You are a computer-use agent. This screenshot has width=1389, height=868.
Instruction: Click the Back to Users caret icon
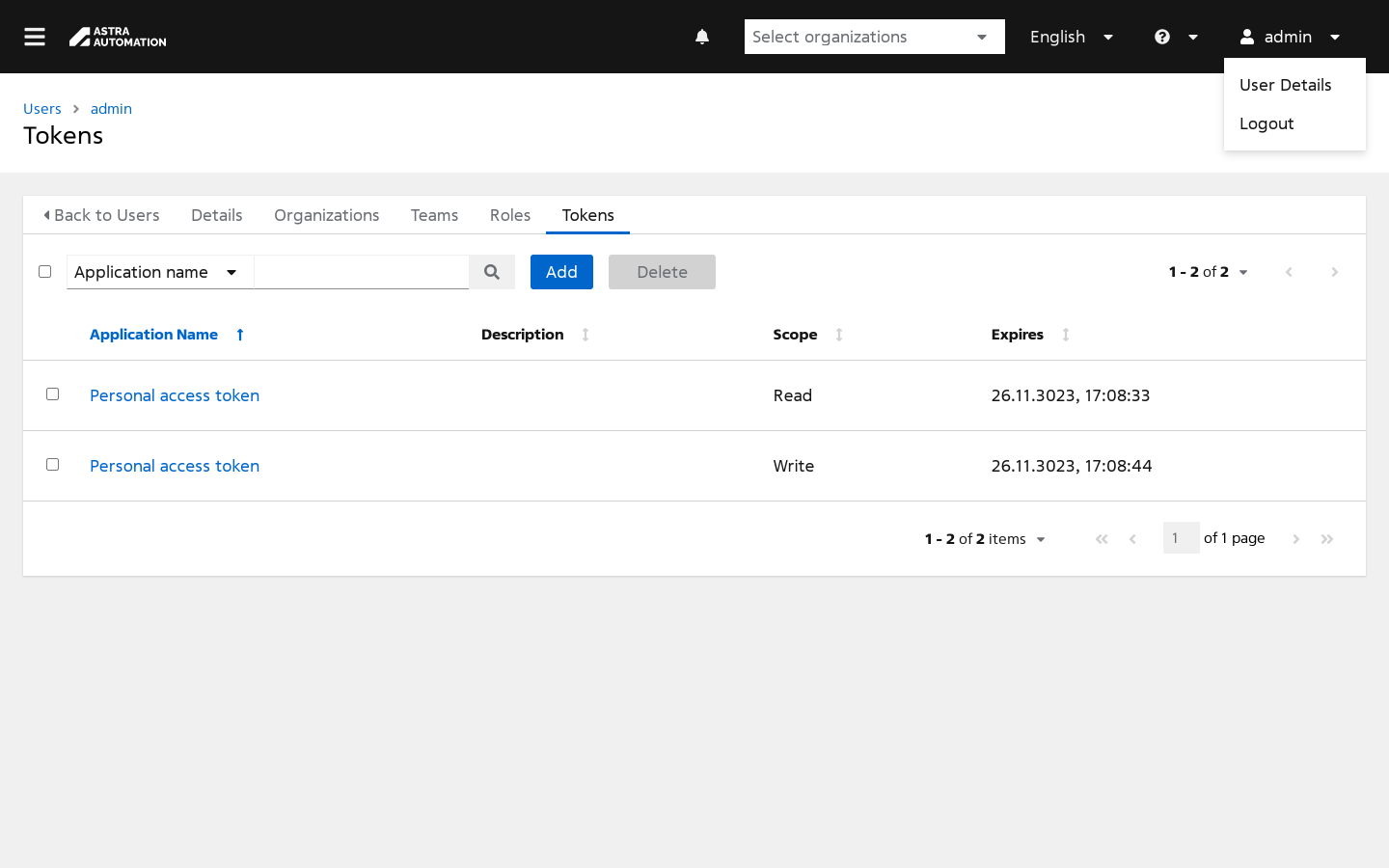click(46, 215)
